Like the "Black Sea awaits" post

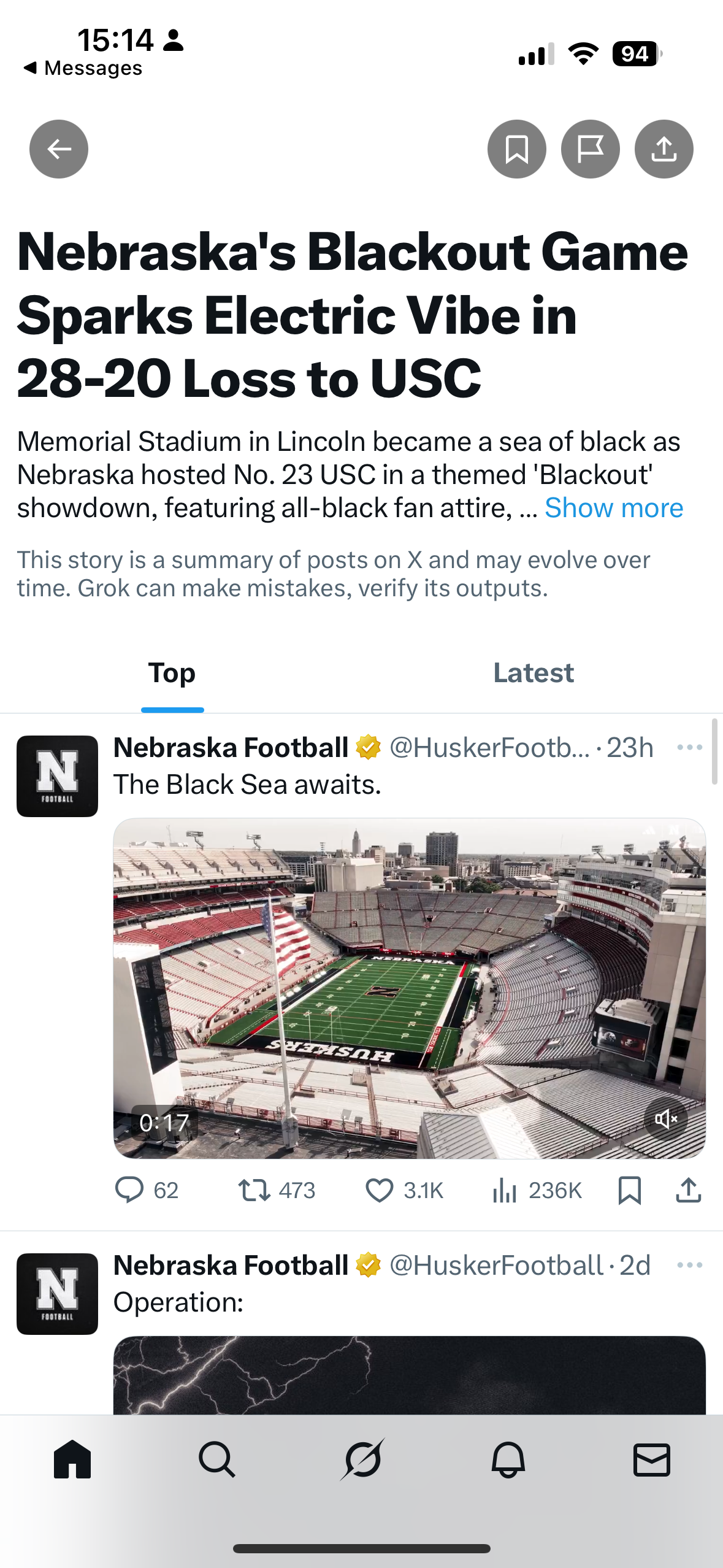coord(380,1191)
